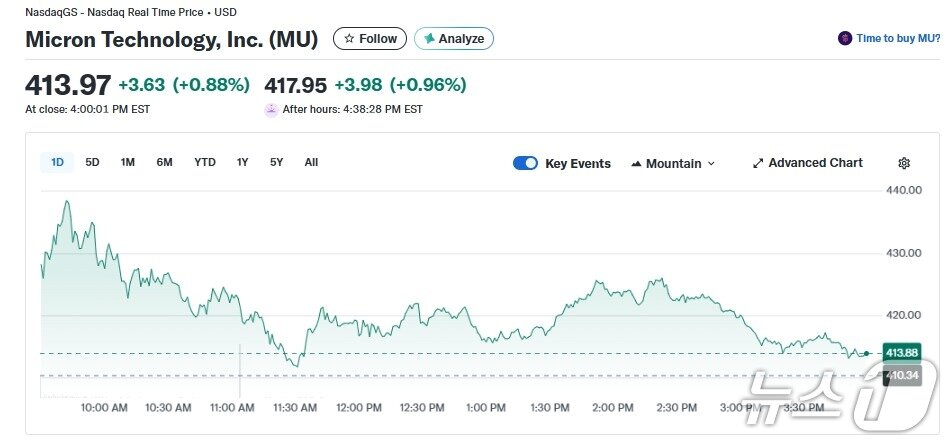952x446 pixels.
Task: Show the 6M chart range
Action: click(x=164, y=162)
